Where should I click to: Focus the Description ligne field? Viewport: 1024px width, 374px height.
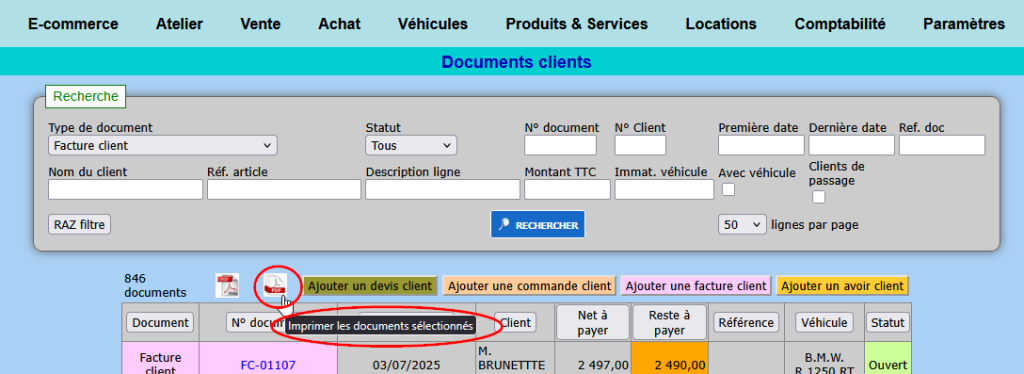click(443, 189)
